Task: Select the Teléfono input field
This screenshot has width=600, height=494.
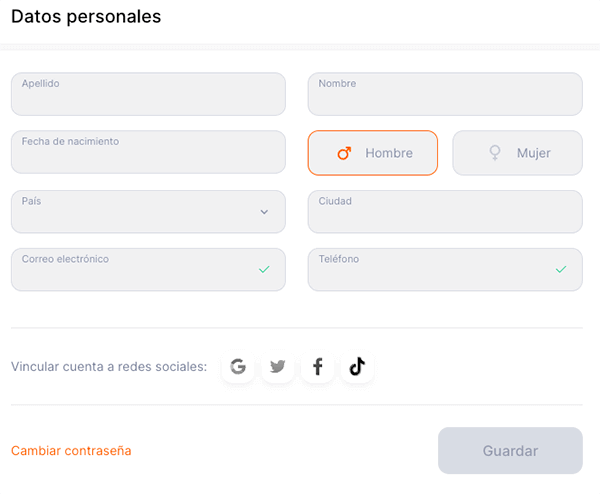Action: point(430,270)
